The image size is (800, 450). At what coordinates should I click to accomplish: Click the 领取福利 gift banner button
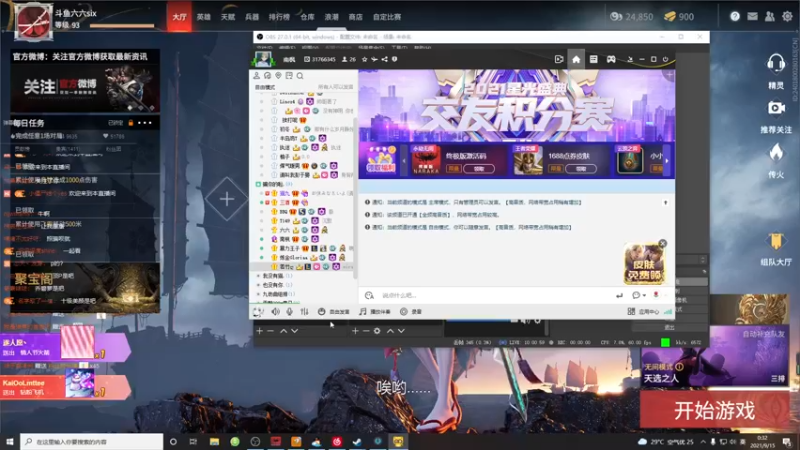coord(381,160)
